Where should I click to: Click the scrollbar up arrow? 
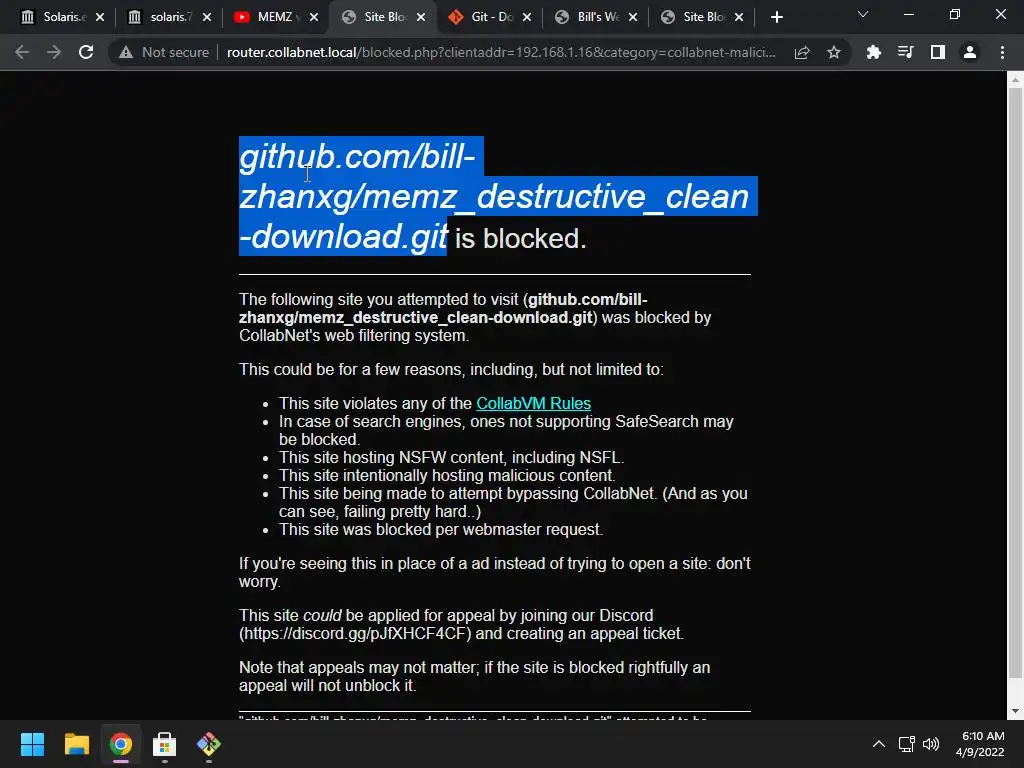1015,80
